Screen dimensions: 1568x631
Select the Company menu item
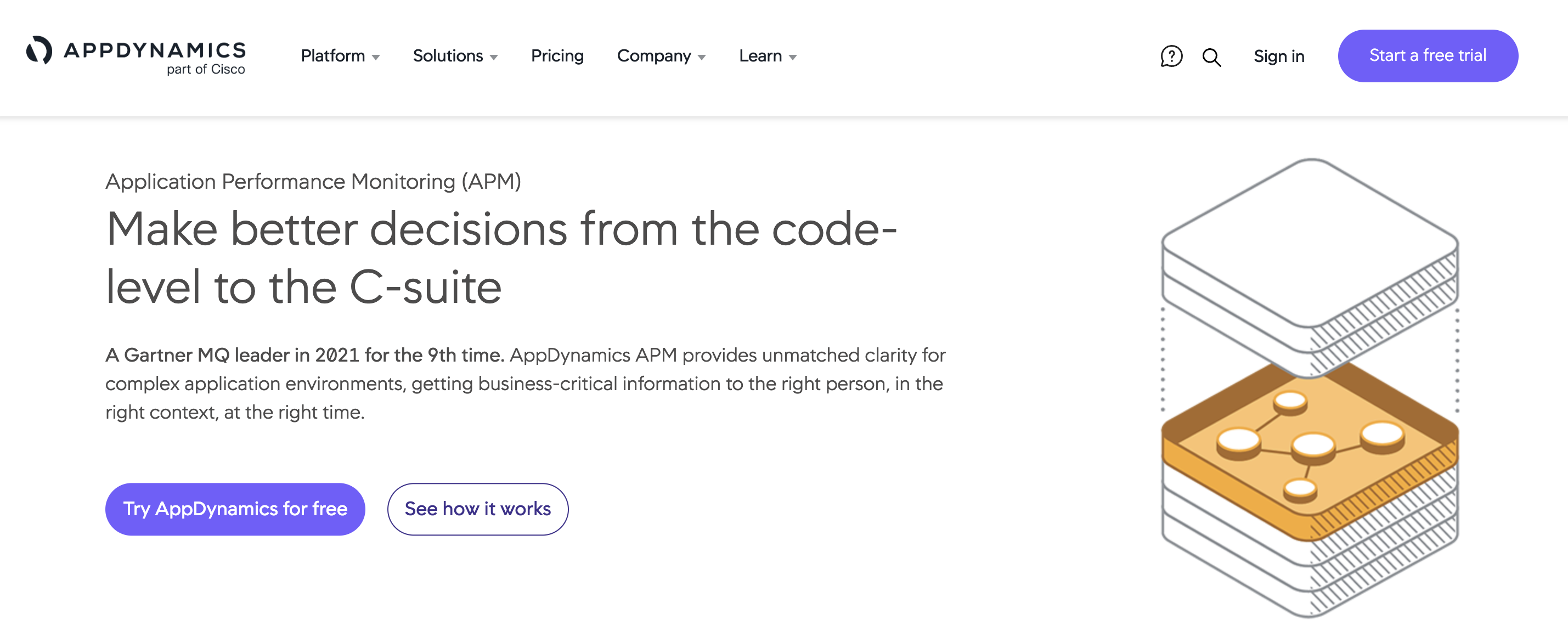(655, 56)
